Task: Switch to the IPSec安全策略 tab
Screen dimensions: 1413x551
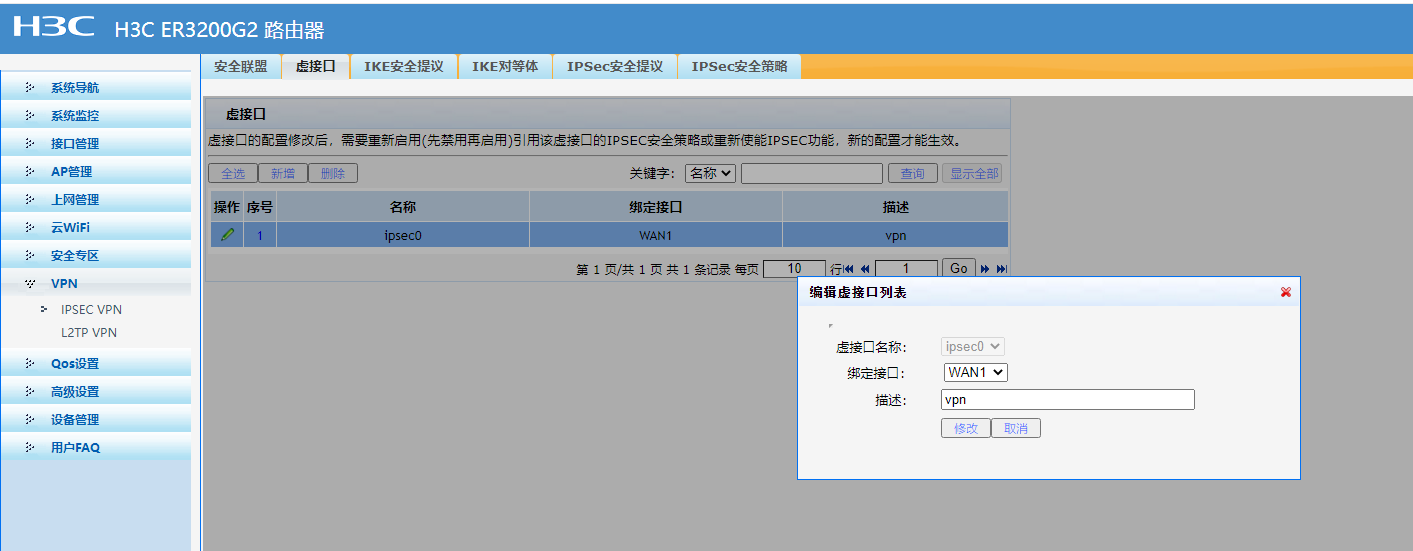Action: (740, 67)
